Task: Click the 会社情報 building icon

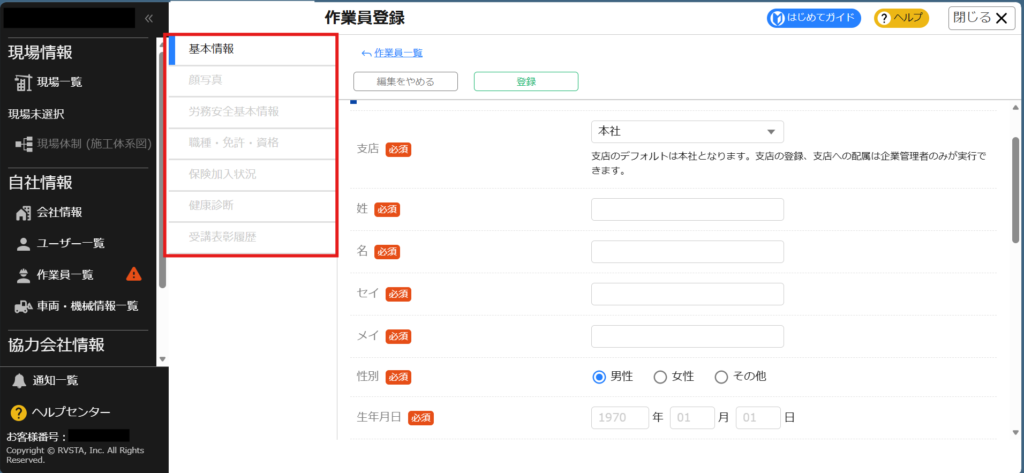Action: click(24, 212)
